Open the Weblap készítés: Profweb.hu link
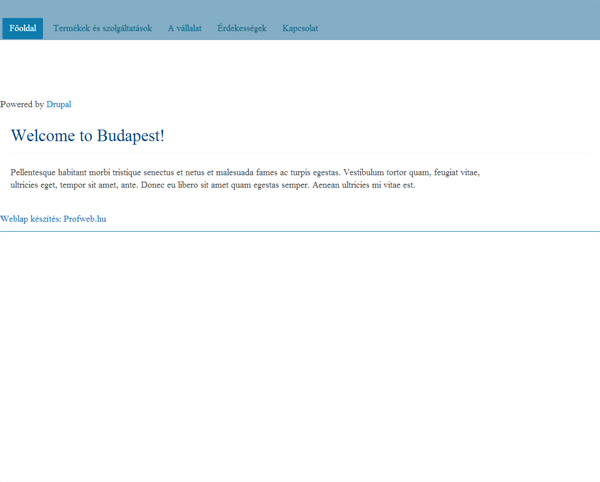The image size is (600, 482). pos(53,219)
